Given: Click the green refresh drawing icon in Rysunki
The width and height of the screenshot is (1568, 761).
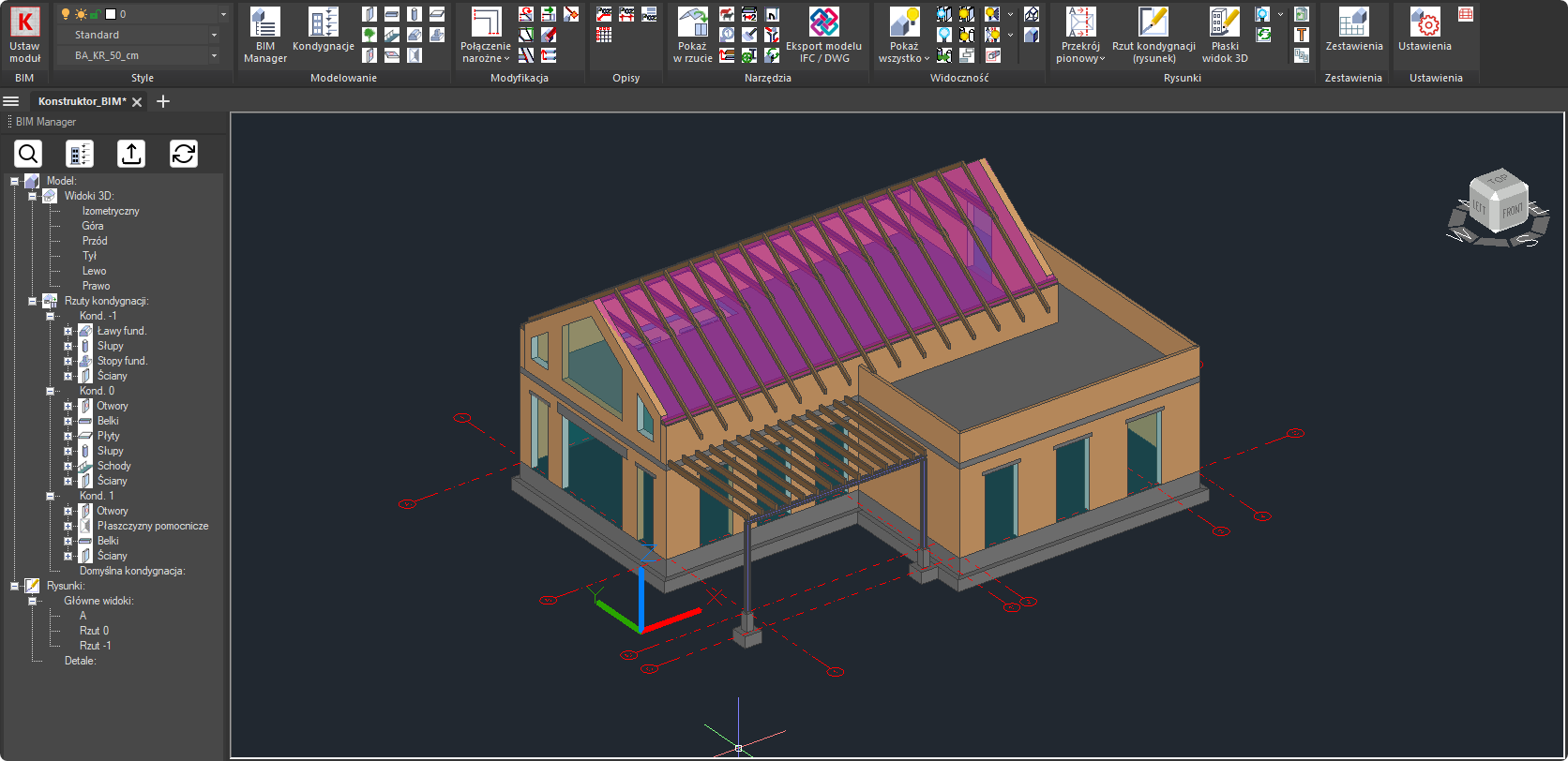Looking at the screenshot, I should coord(1263,35).
